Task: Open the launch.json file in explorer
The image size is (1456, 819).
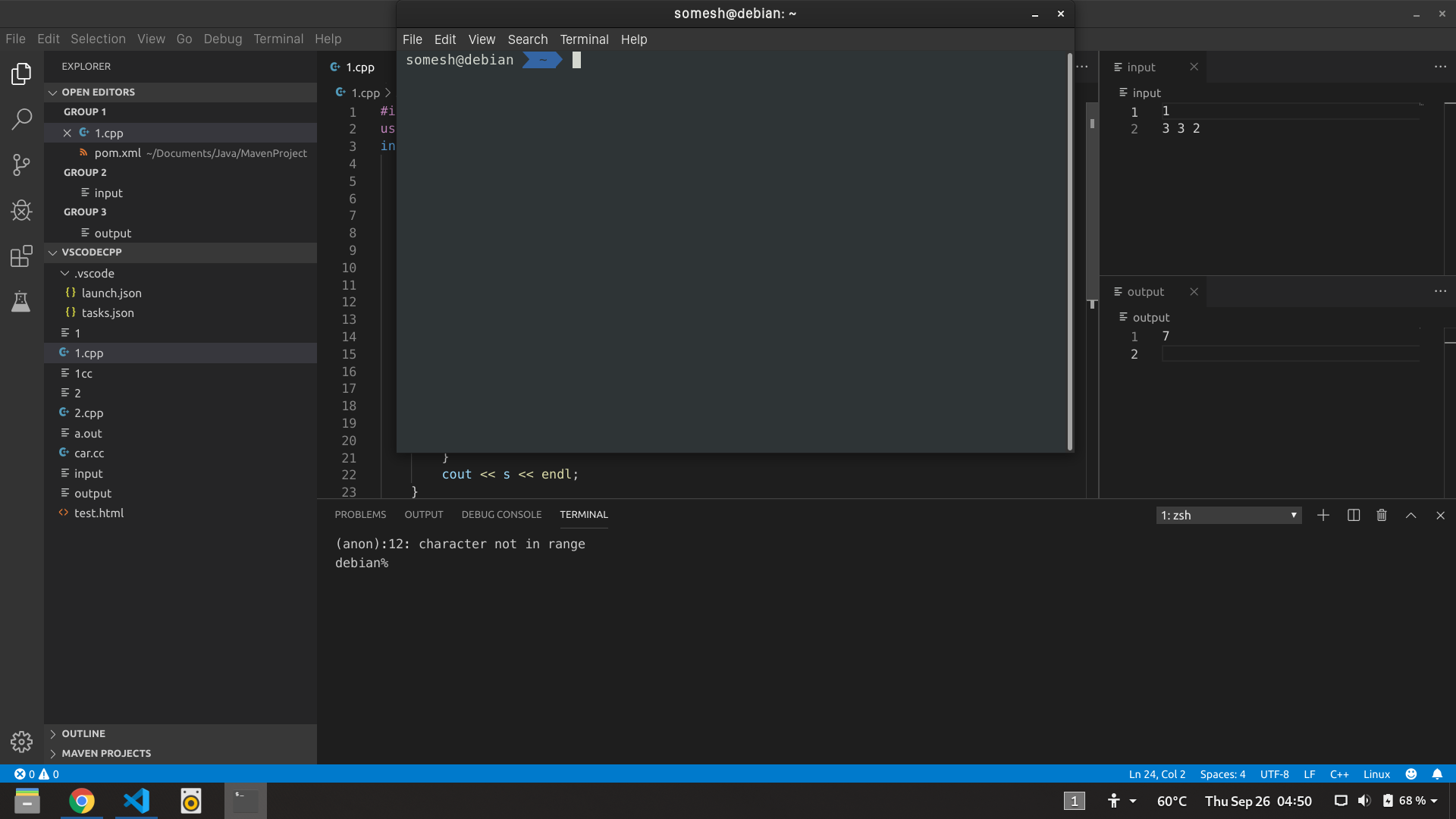Action: 111,293
